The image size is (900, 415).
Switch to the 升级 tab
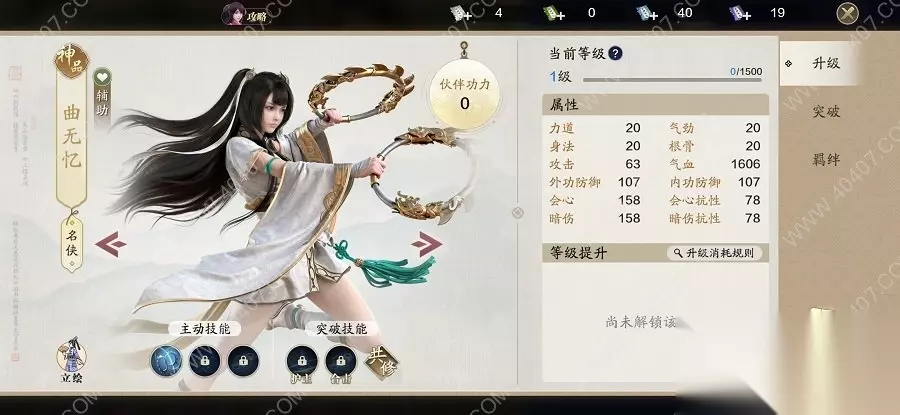pyautogui.click(x=819, y=63)
